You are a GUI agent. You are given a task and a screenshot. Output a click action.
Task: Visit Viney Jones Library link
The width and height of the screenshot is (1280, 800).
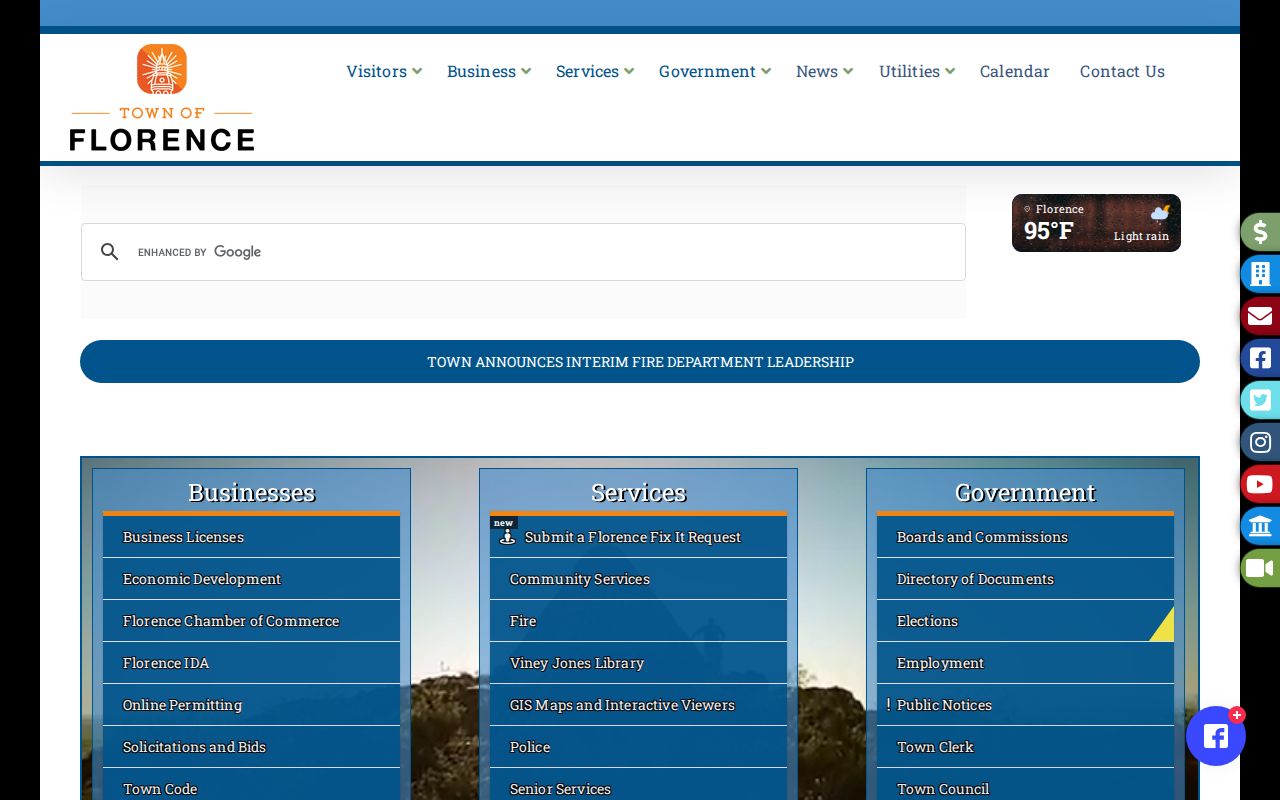(638, 663)
